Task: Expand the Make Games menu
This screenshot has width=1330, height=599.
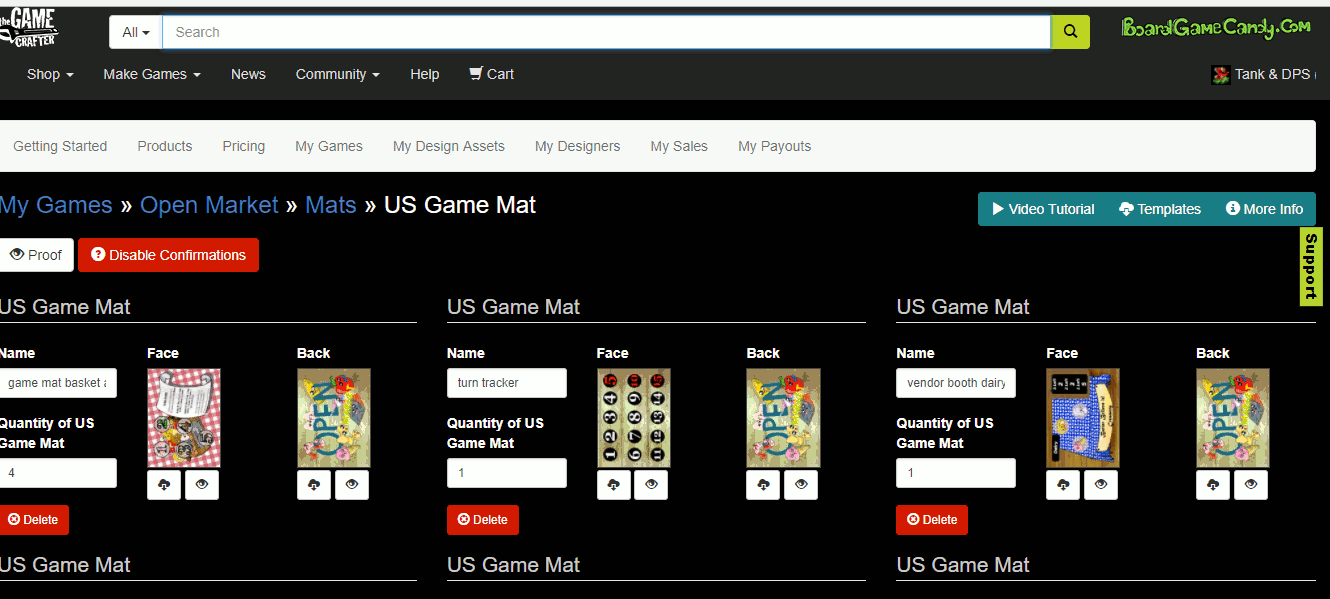Action: [x=151, y=73]
